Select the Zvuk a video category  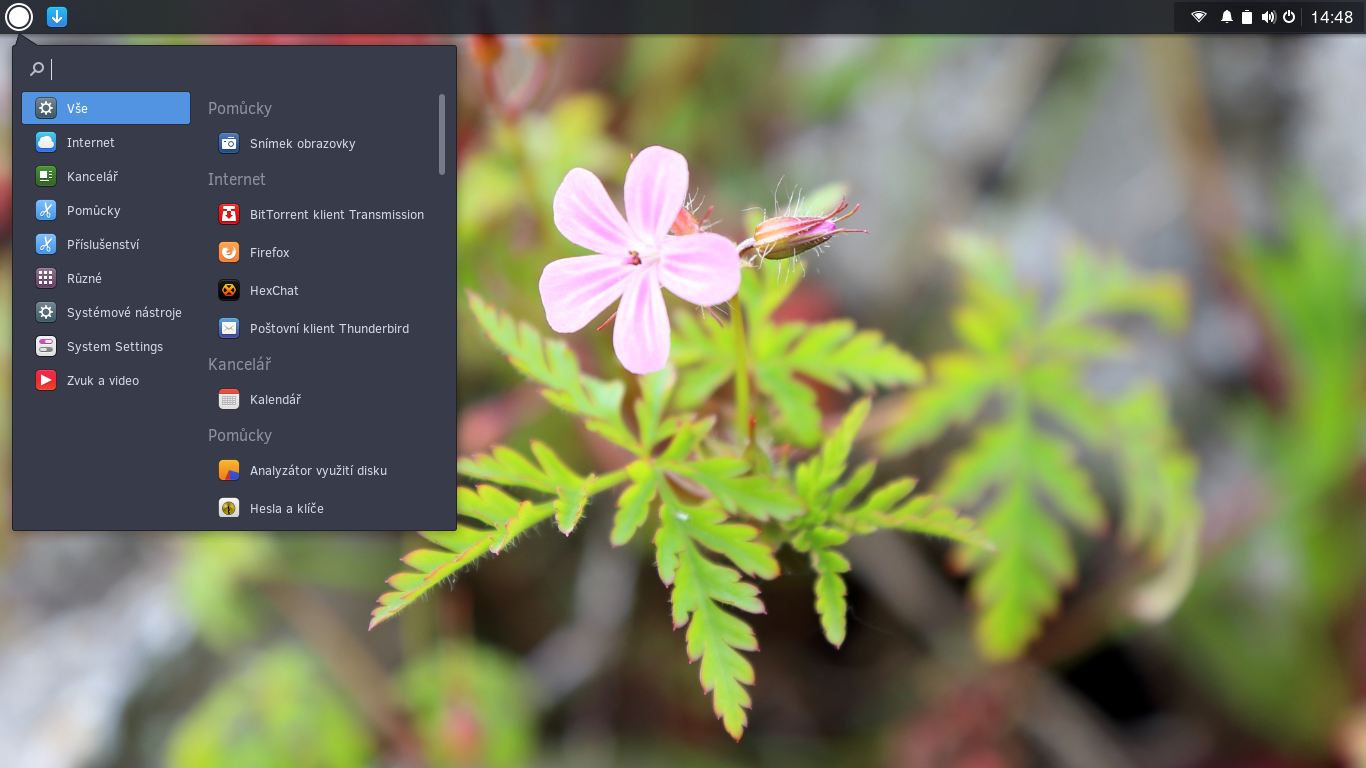click(106, 380)
